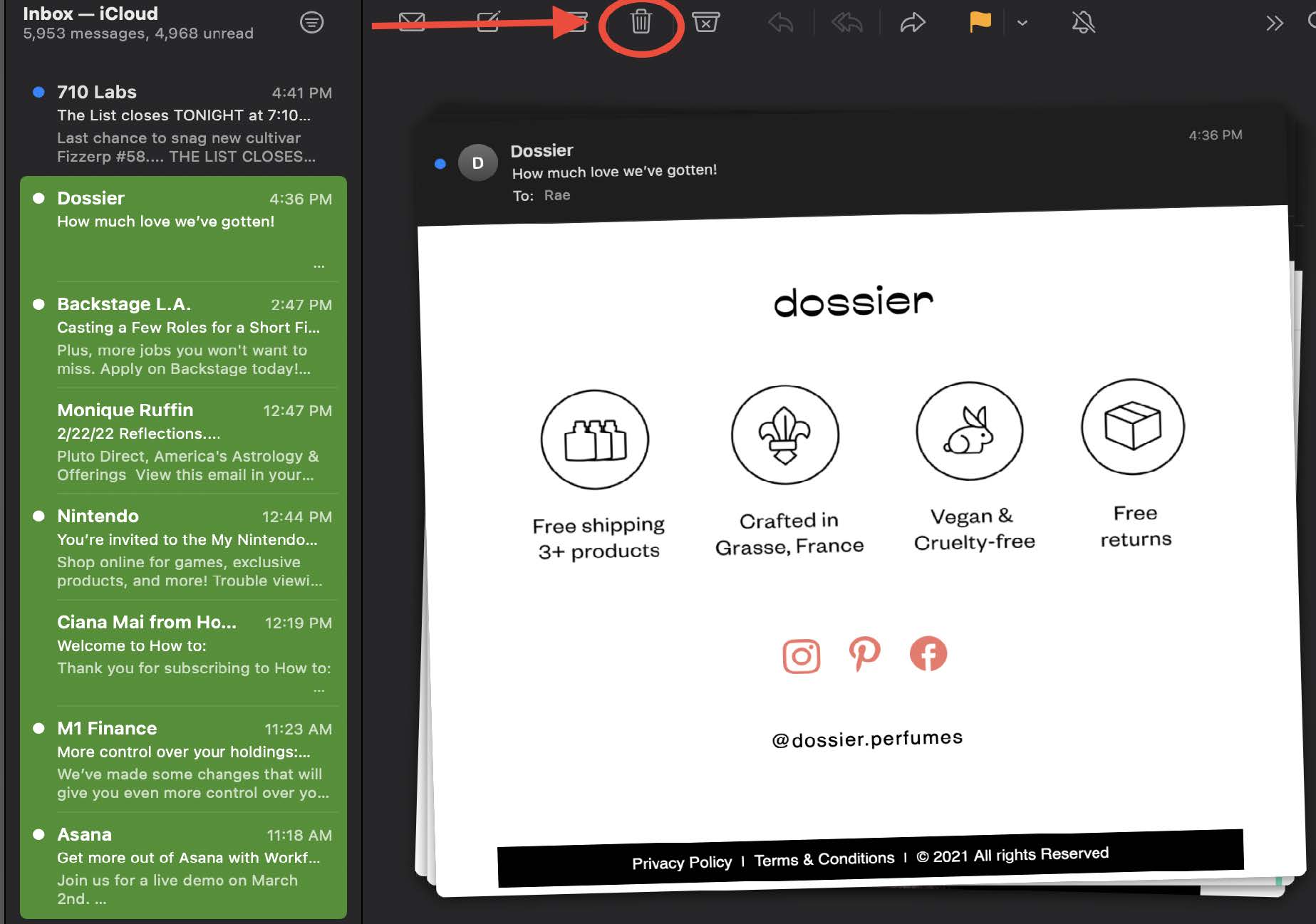This screenshot has width=1316, height=924.
Task: Show more toolbar items via double chevron
Action: pyautogui.click(x=1275, y=24)
